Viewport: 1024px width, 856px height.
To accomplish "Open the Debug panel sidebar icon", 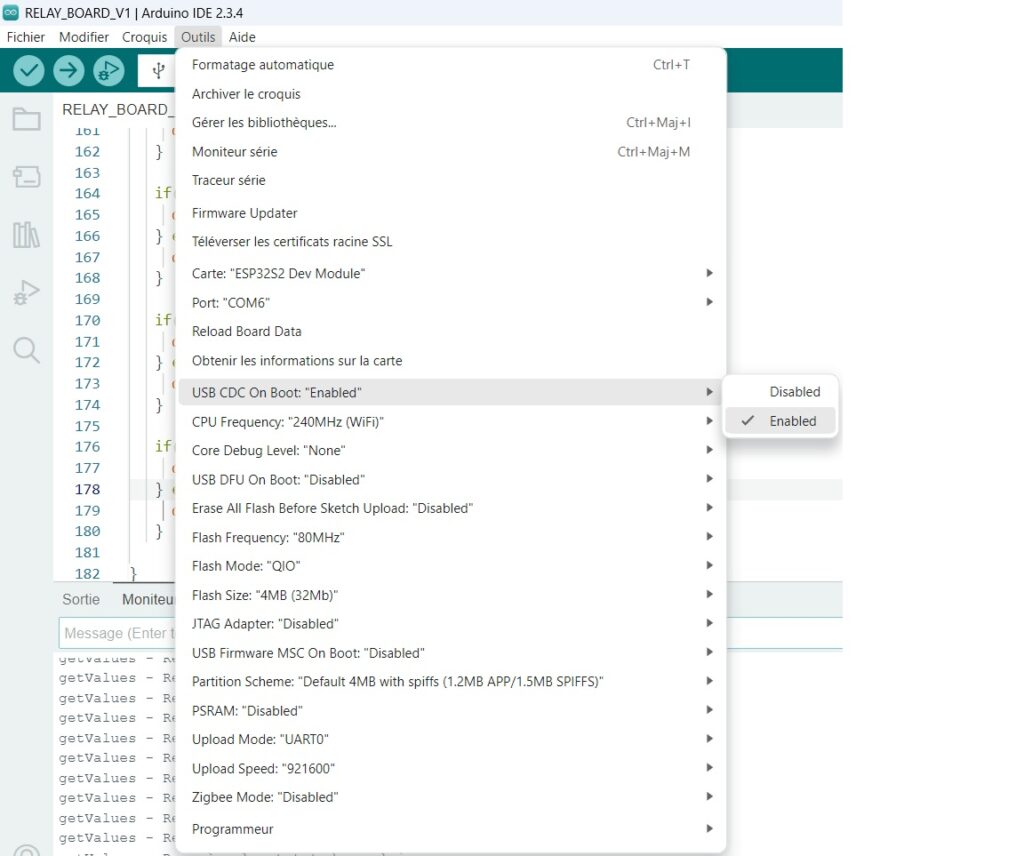I will pos(26,292).
